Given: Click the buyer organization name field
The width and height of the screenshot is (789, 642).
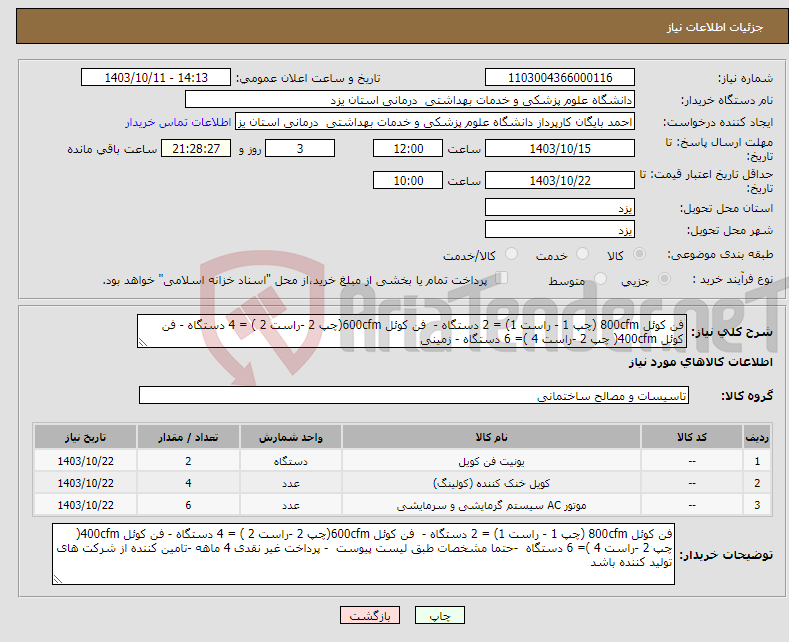Looking at the screenshot, I should 410,100.
